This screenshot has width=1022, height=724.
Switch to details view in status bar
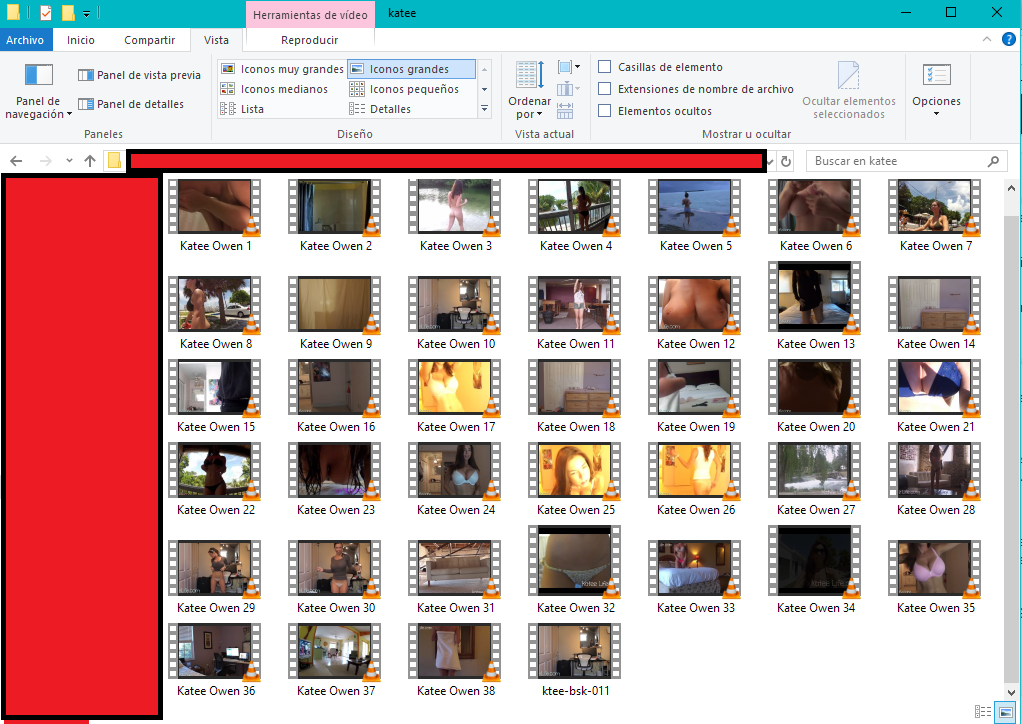[983, 712]
